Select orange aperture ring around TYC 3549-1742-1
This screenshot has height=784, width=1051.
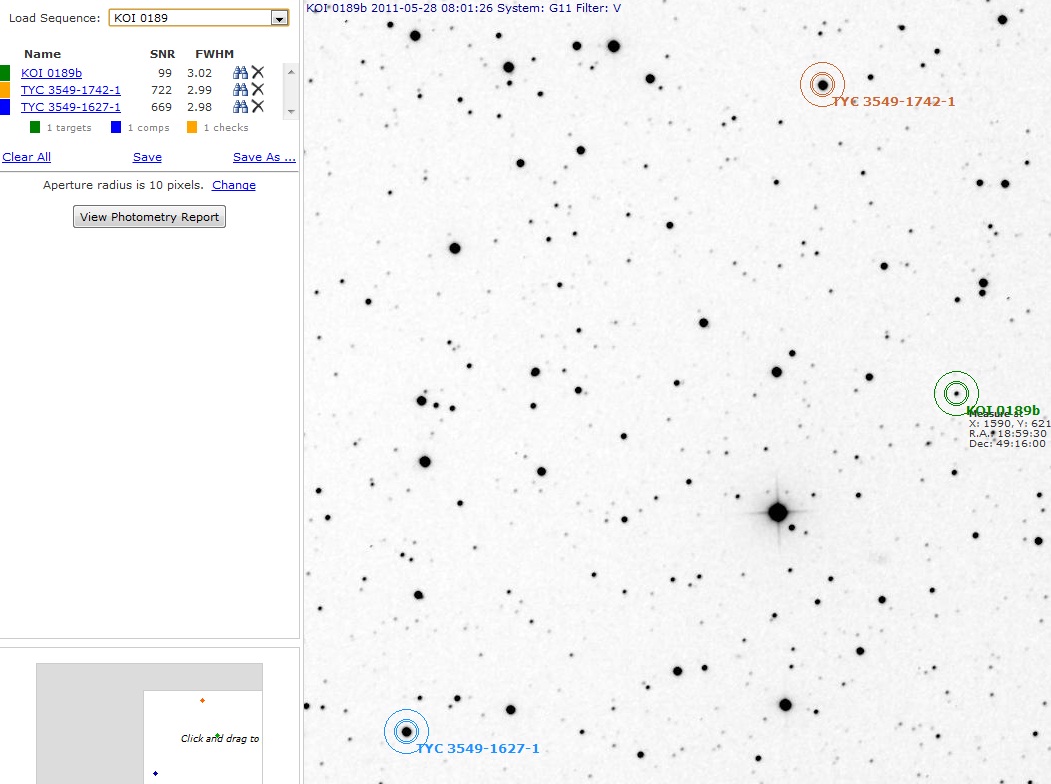[x=822, y=85]
